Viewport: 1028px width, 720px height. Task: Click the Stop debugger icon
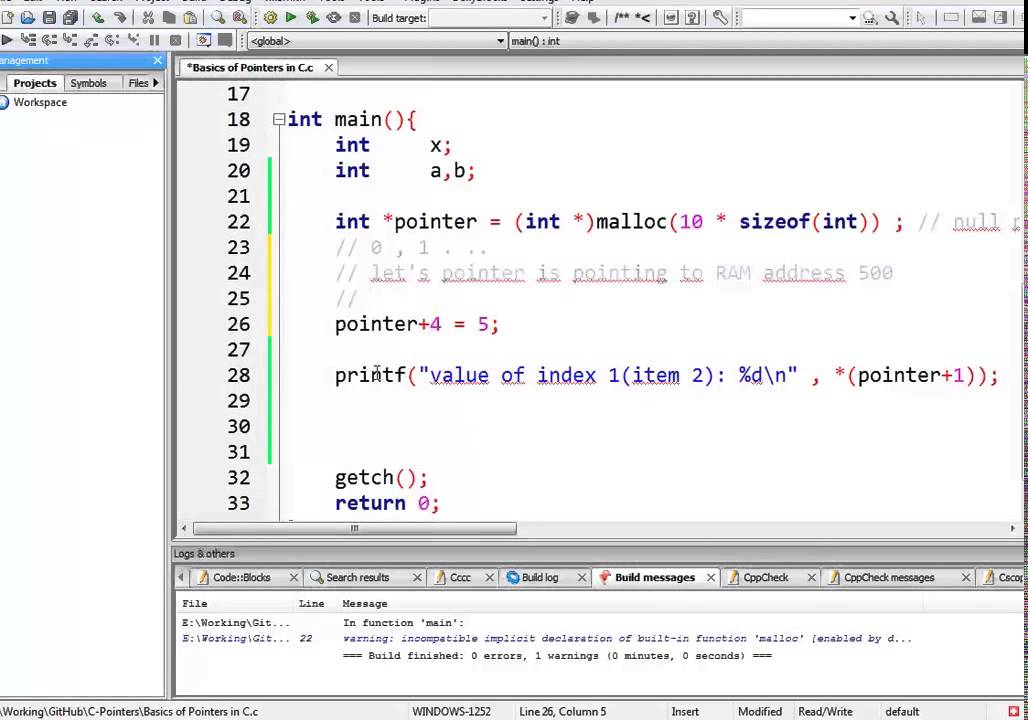[176, 40]
